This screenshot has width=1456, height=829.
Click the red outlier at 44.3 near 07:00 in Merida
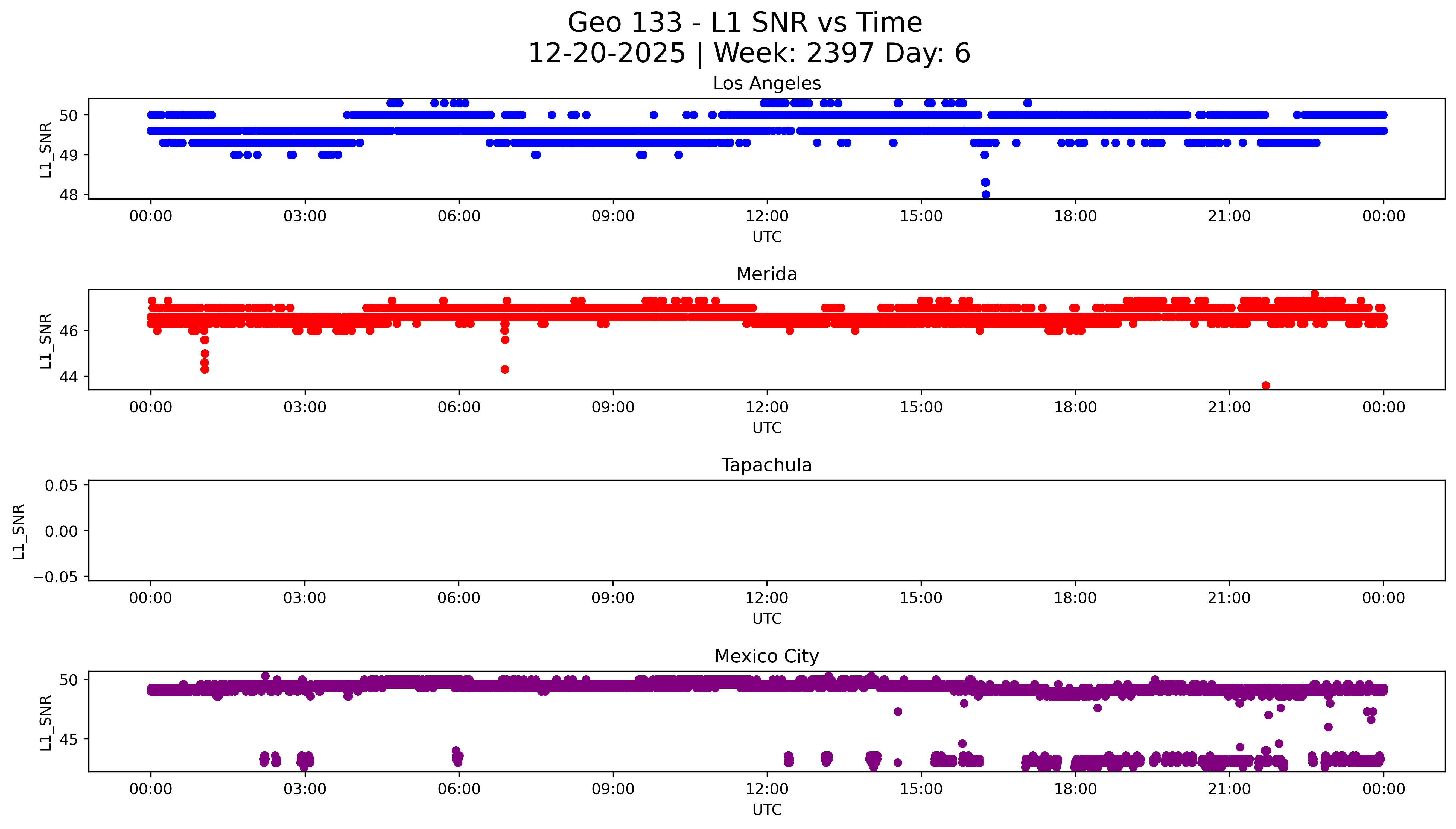pyautogui.click(x=504, y=370)
